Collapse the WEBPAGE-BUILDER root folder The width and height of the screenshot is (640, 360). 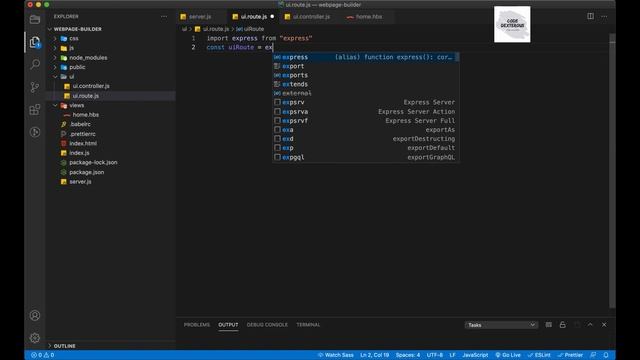(x=78, y=29)
